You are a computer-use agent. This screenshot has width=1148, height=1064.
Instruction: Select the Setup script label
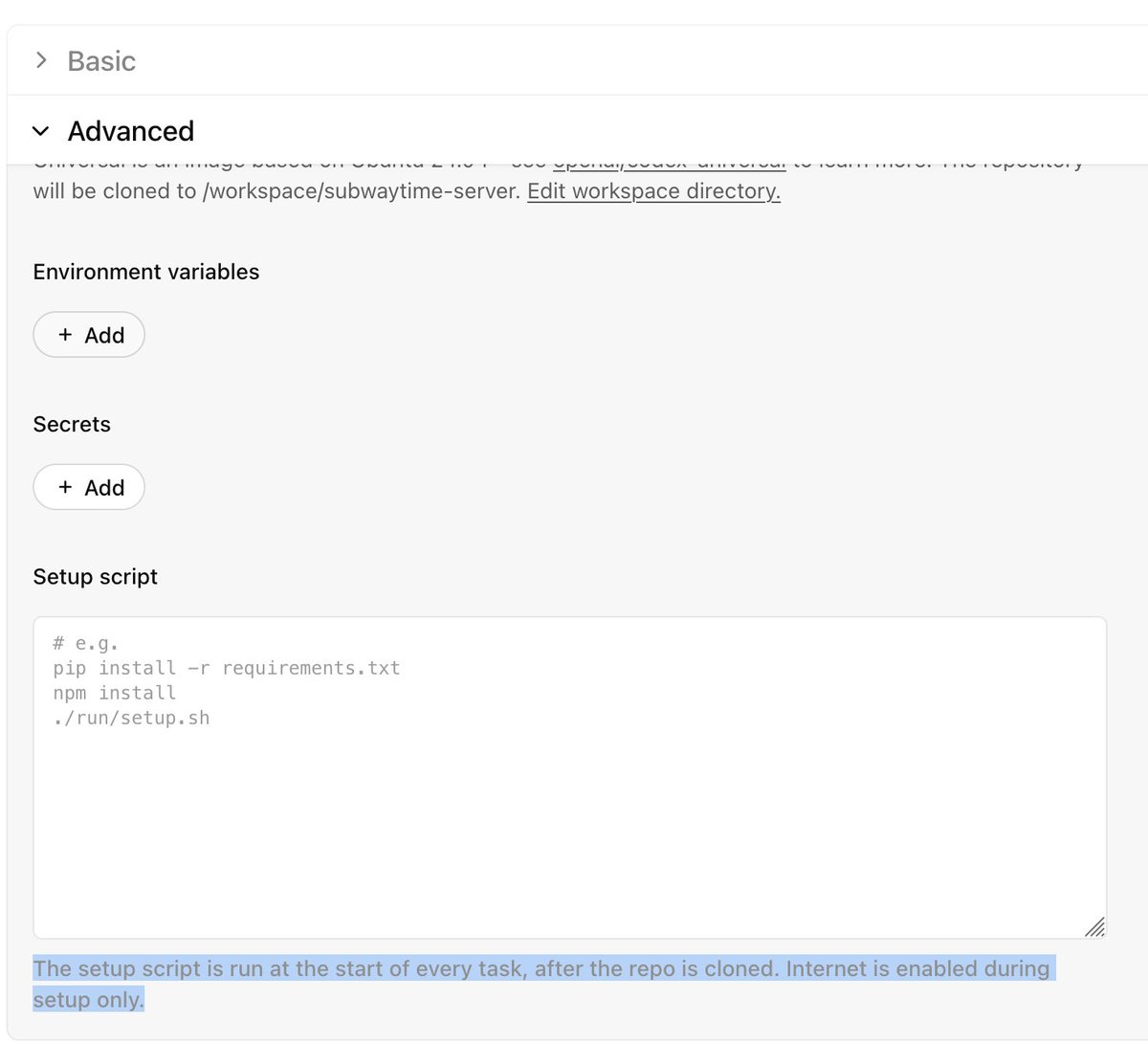click(x=96, y=577)
